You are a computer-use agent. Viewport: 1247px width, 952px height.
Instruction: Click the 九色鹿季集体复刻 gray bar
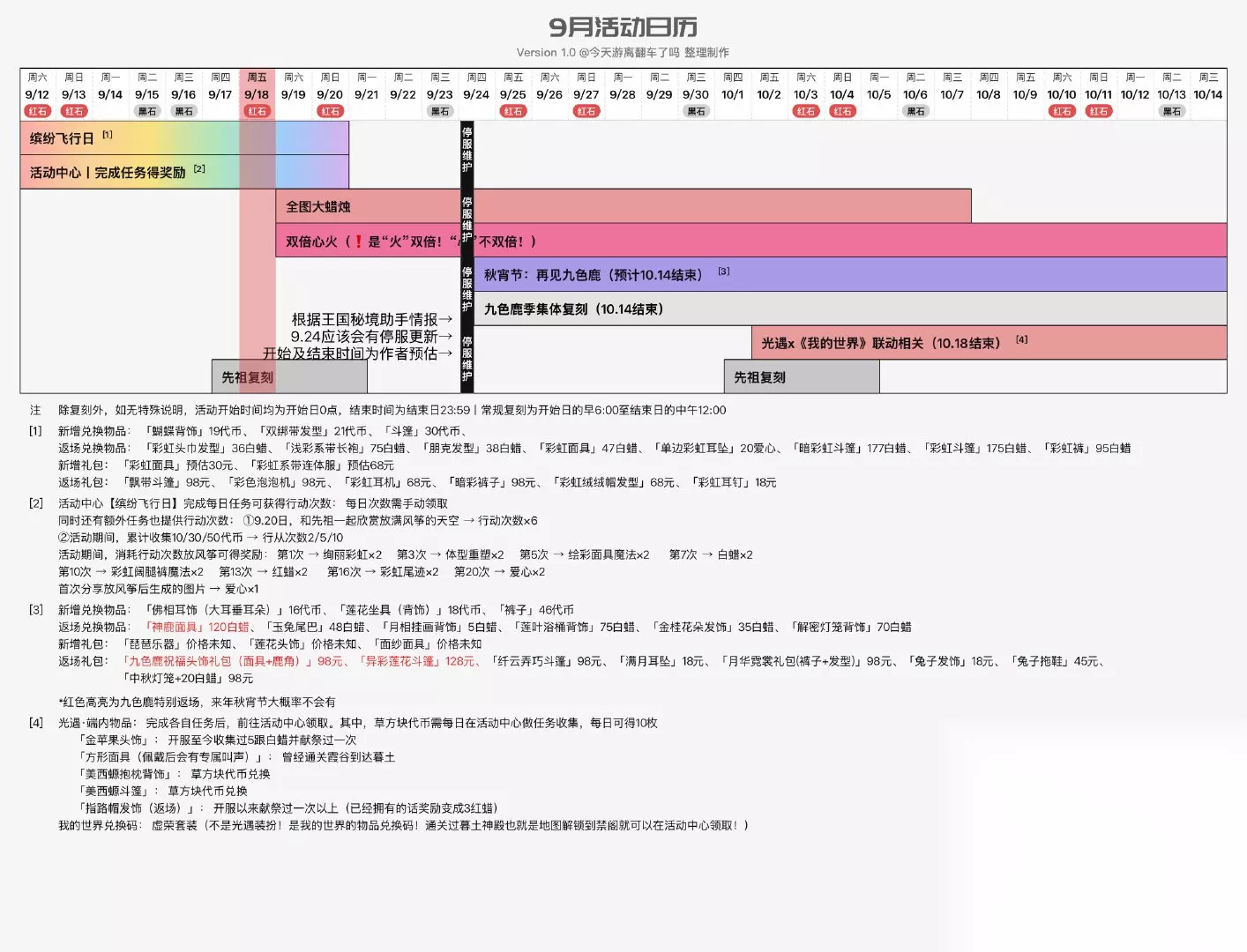pyautogui.click(x=850, y=309)
